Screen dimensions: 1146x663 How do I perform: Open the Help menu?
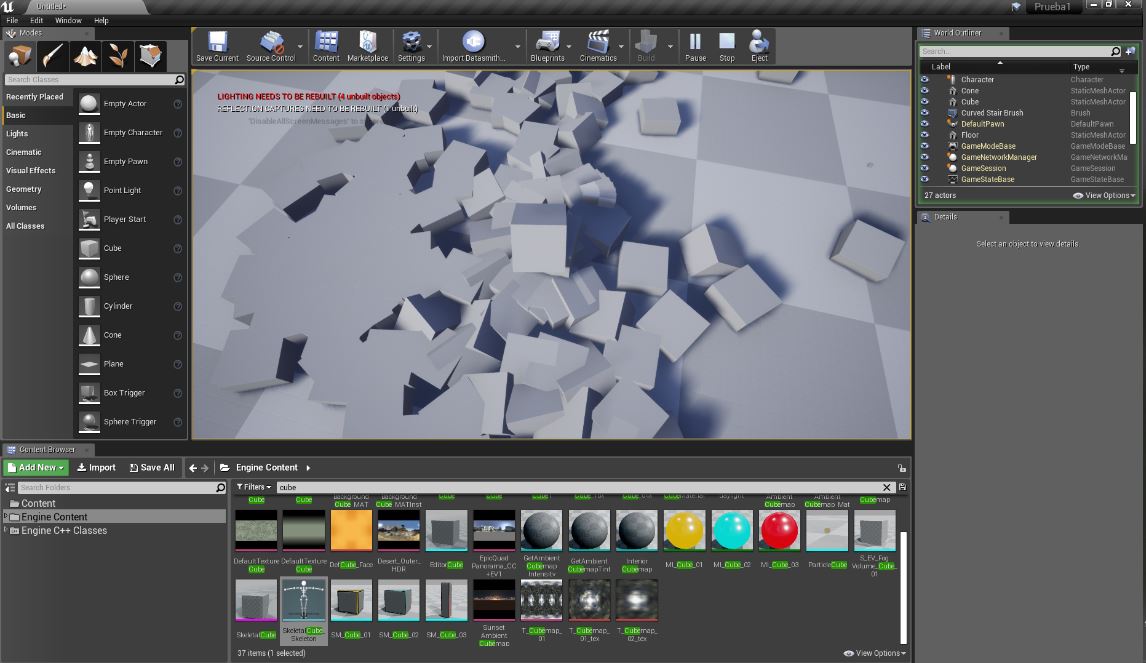coord(102,20)
